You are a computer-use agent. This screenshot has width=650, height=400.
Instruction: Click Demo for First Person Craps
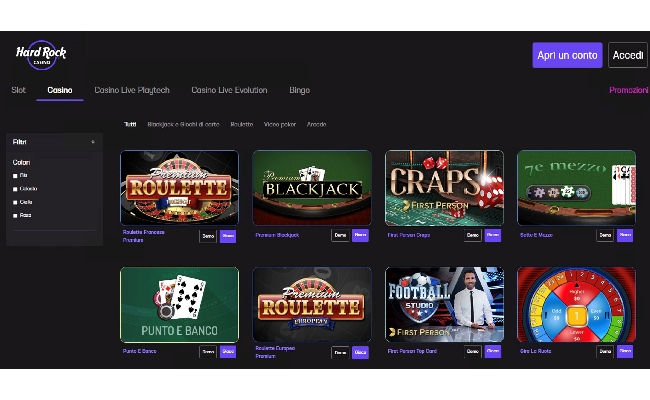click(x=473, y=235)
